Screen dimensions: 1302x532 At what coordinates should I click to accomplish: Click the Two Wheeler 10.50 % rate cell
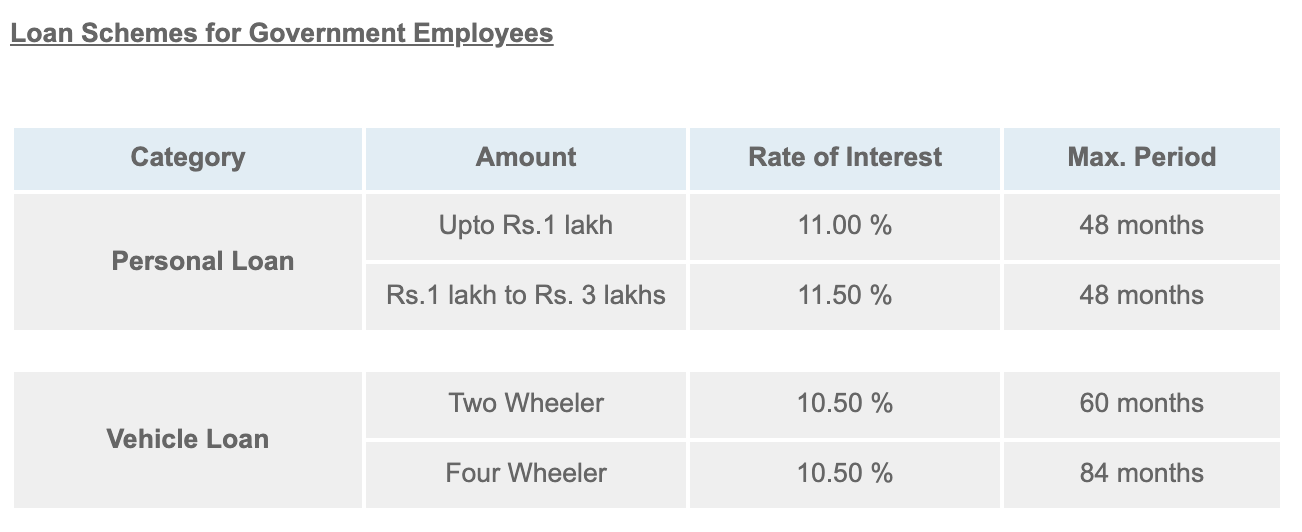[845, 403]
